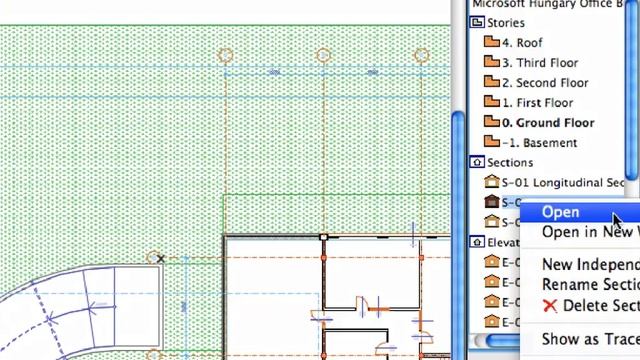Choose Show as Trace menu entry
The image size is (640, 360).
tap(591, 339)
